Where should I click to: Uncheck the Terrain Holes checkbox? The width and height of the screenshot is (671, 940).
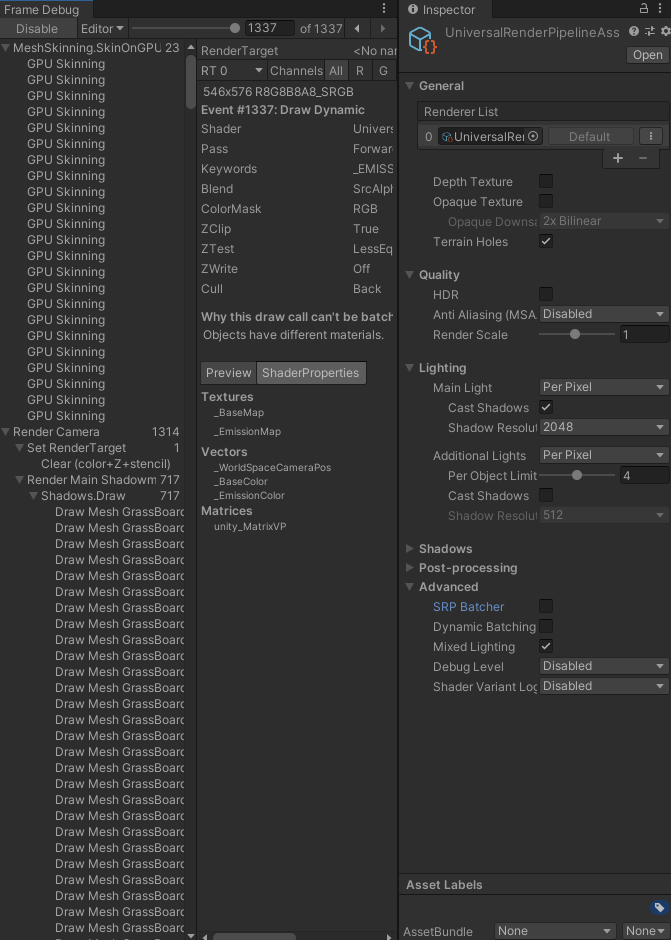coord(546,242)
